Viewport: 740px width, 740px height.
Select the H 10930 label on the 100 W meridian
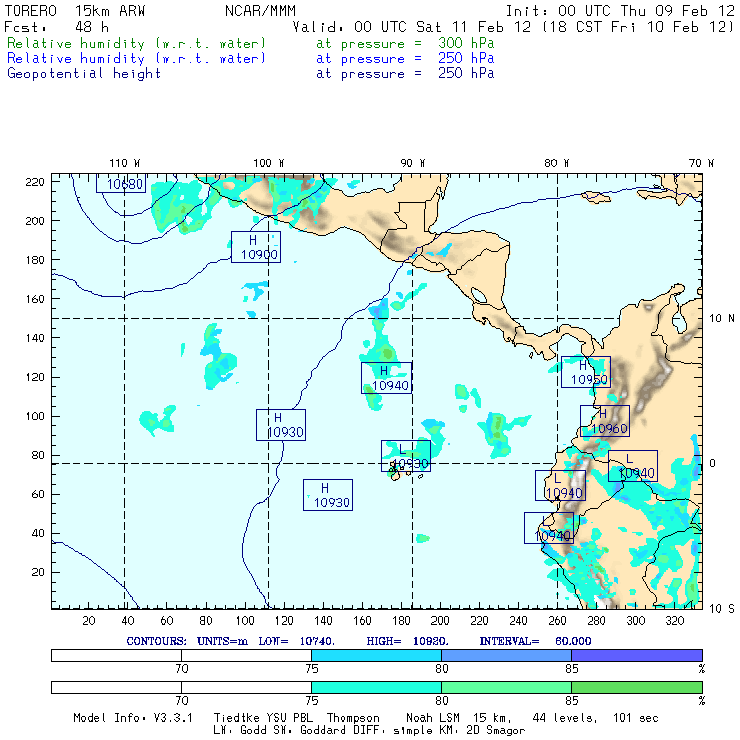coord(280,425)
